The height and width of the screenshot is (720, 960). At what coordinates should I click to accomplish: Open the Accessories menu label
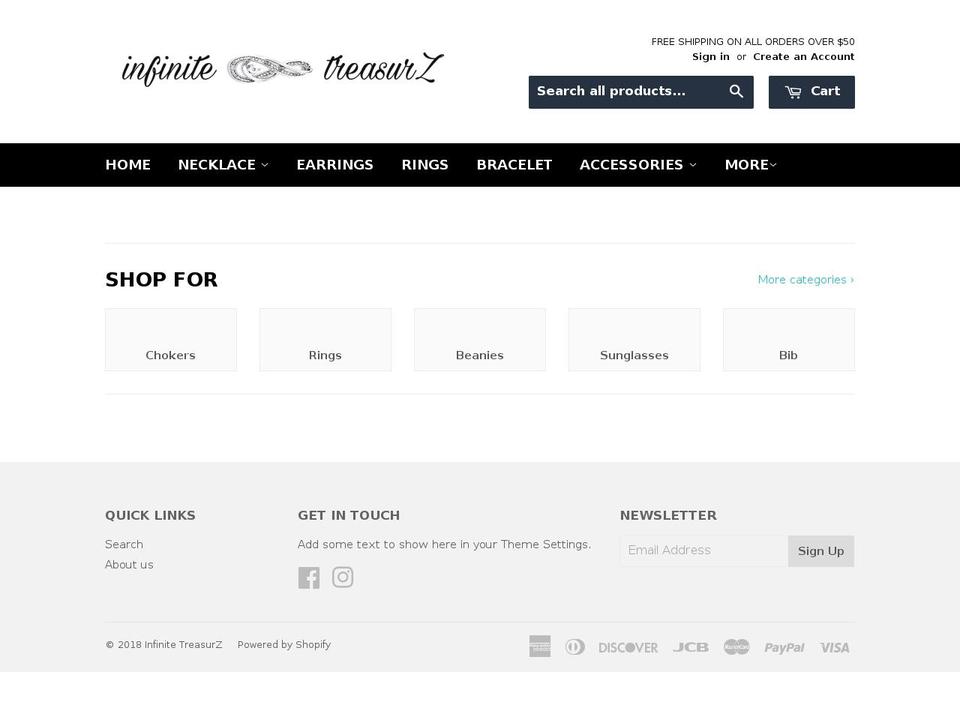pyautogui.click(x=631, y=165)
